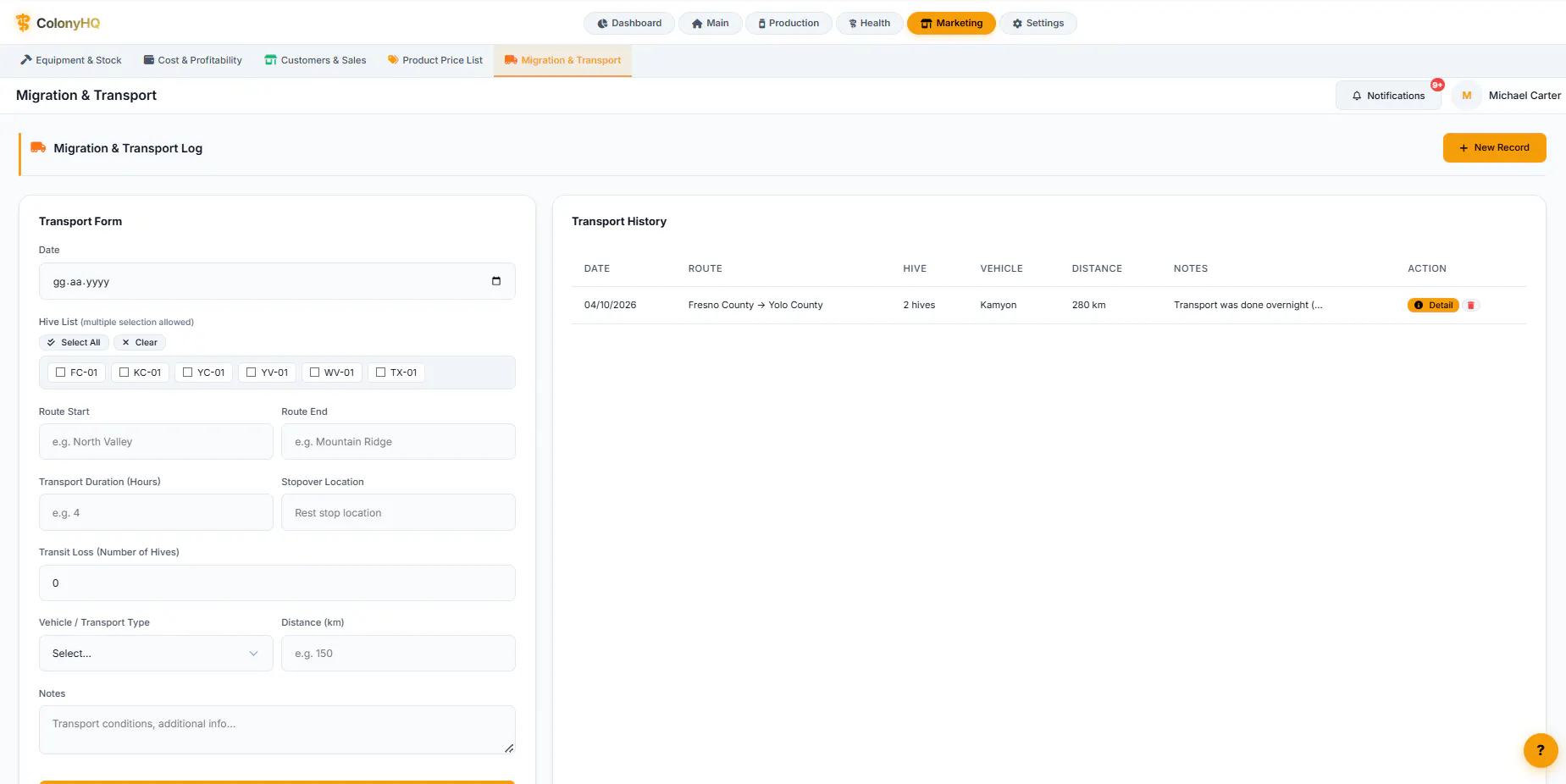The width and height of the screenshot is (1566, 784).
Task: Click the notifications bell icon
Action: click(x=1357, y=96)
